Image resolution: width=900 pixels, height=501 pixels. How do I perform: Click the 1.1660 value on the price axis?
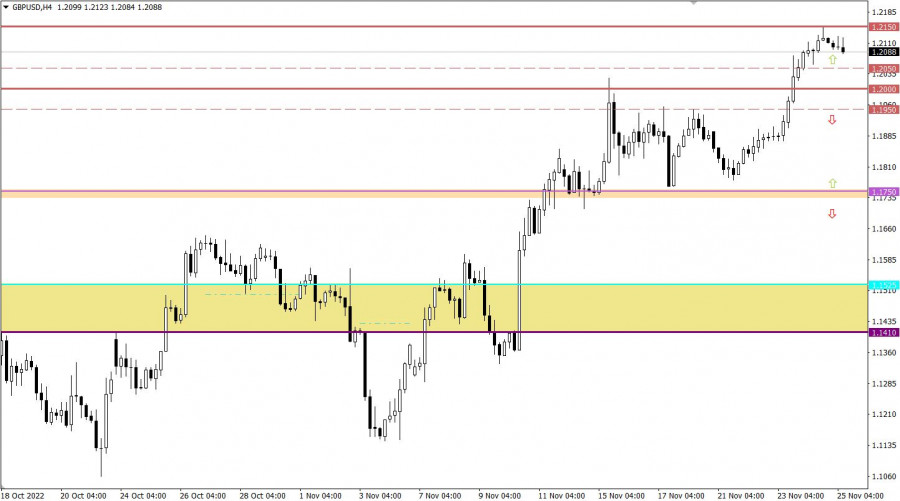884,228
